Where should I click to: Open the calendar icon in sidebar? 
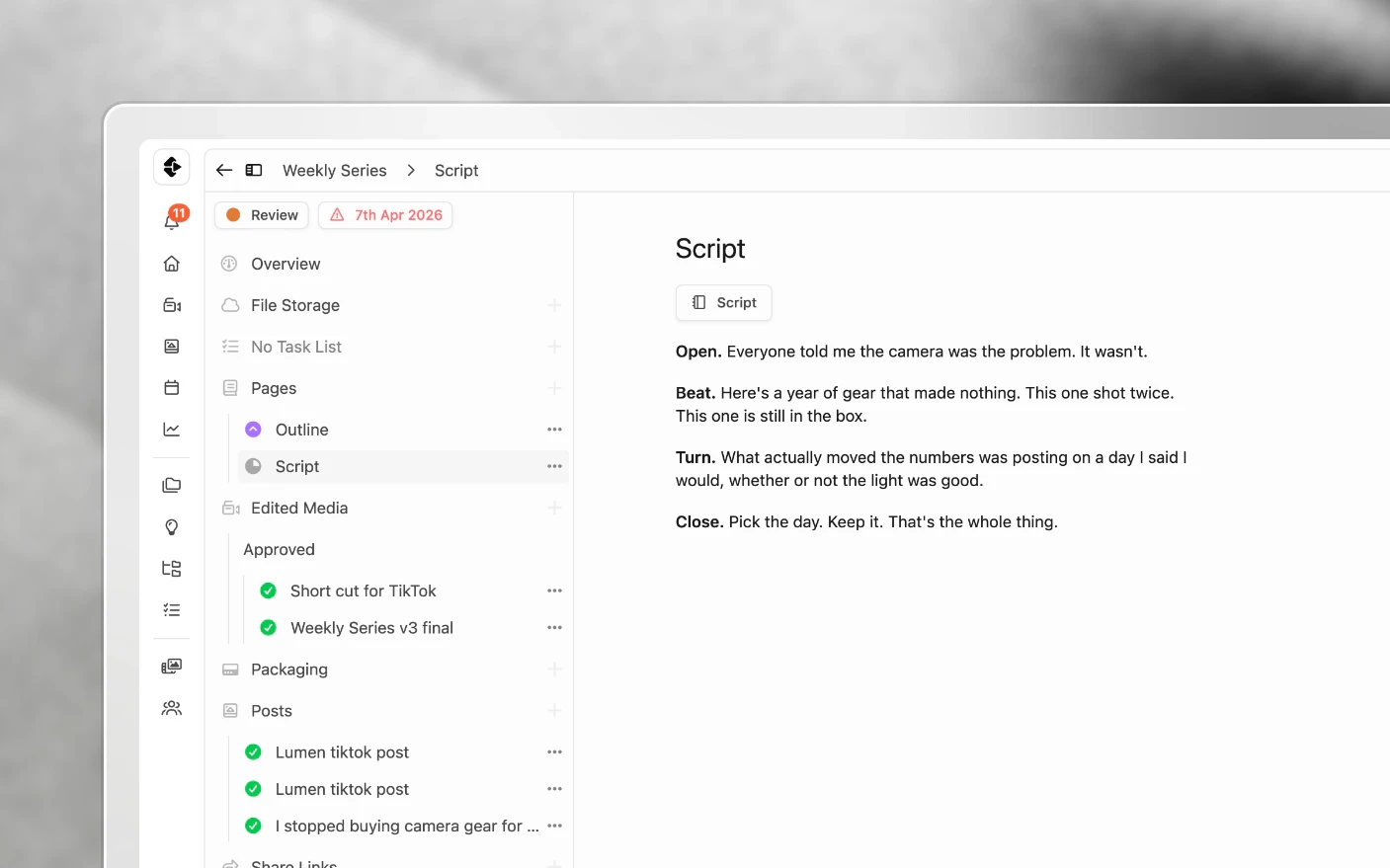(x=172, y=387)
